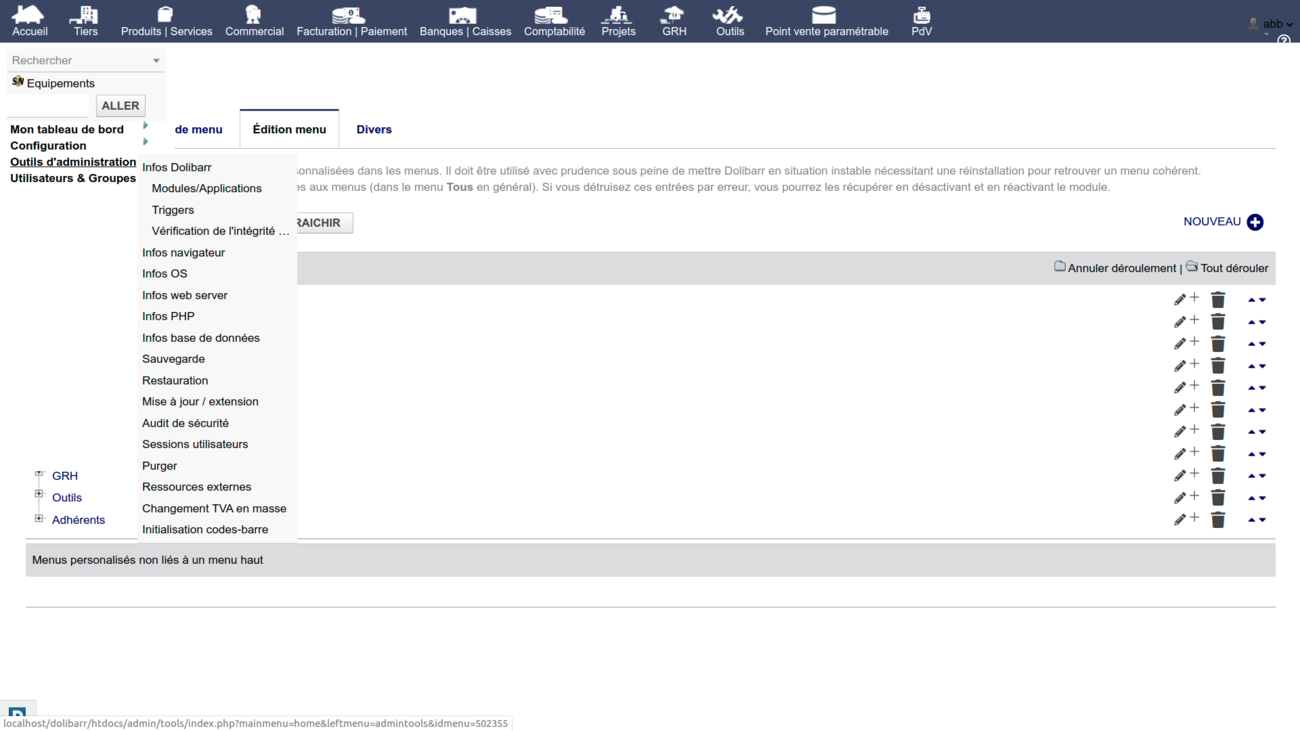Open the Projets module icon
Image resolution: width=1300 pixels, height=731 pixels.
pyautogui.click(x=618, y=16)
